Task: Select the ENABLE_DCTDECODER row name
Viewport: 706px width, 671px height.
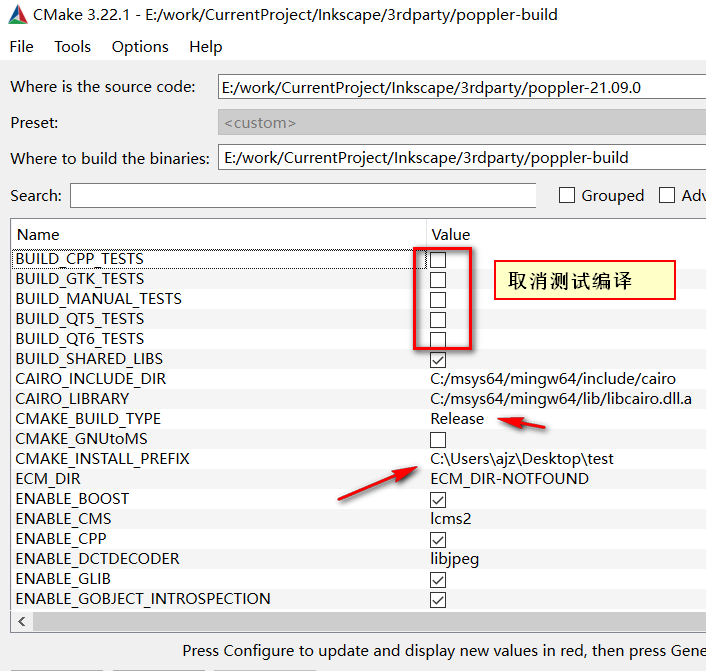Action: (x=97, y=558)
